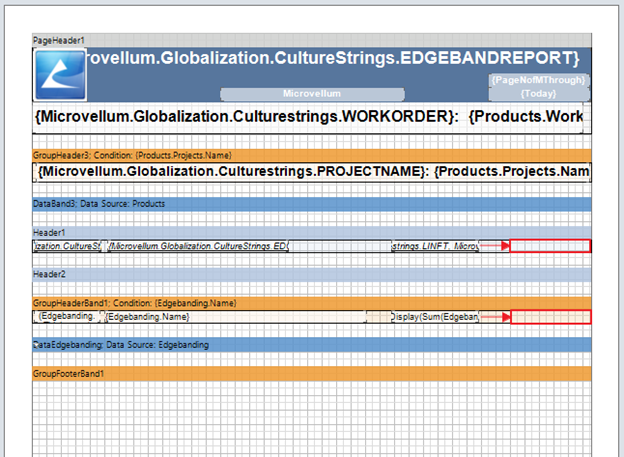Select the Header1 cell showing 'ization.CultureSt'

click(x=67, y=246)
